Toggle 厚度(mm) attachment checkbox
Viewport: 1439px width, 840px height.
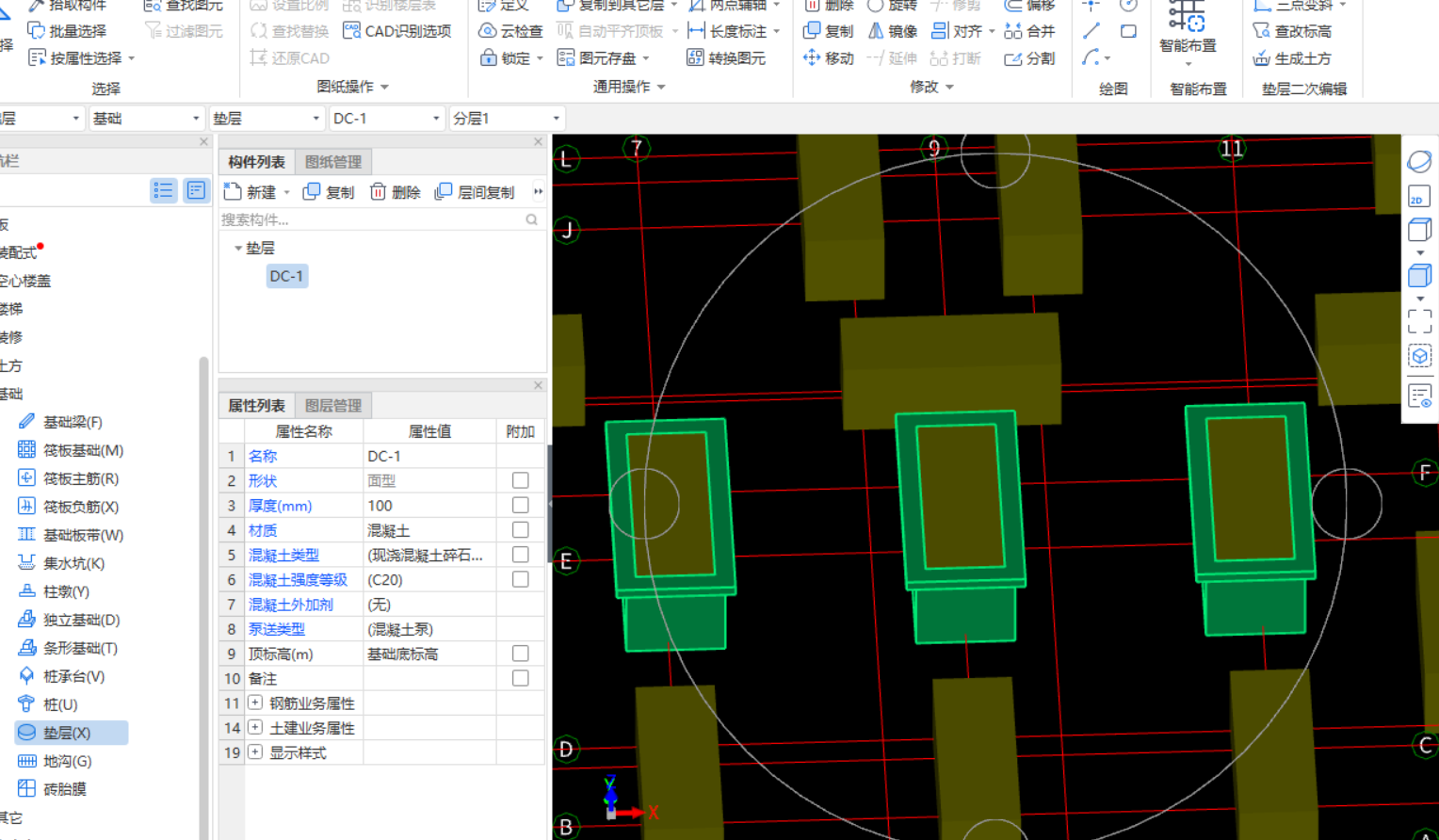(x=520, y=506)
